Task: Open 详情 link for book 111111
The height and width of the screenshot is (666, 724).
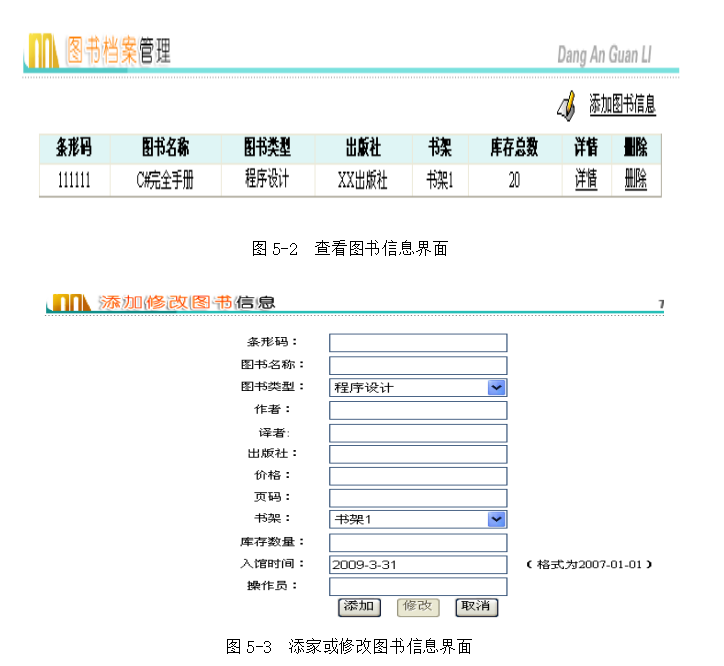Action: coord(586,179)
